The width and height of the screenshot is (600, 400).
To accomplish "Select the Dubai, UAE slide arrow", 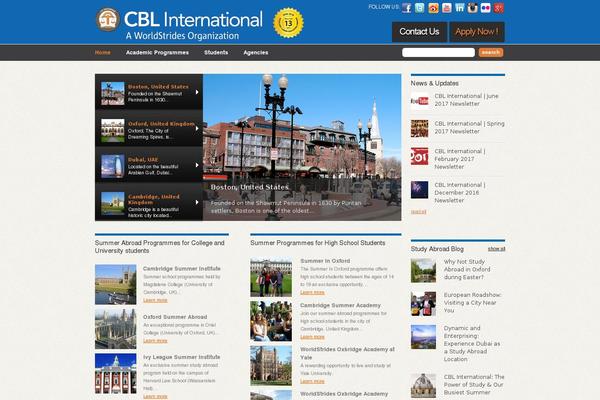I will 197,165.
